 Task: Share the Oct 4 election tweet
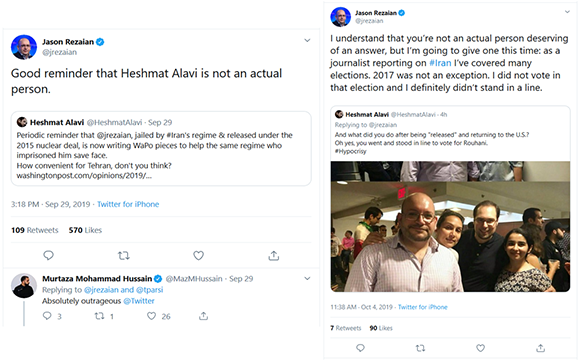pyautogui.click(x=540, y=348)
